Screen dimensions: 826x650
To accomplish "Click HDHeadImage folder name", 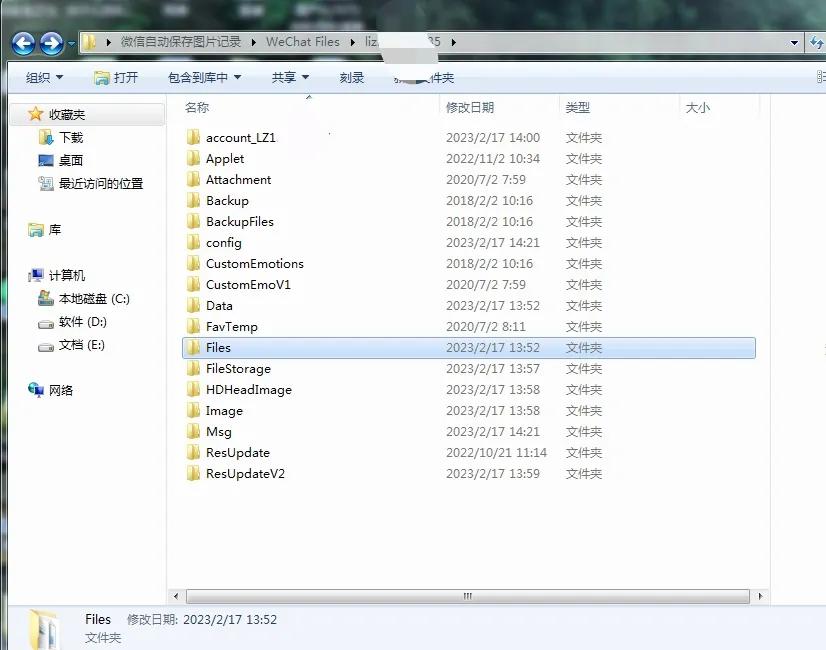I will click(249, 390).
